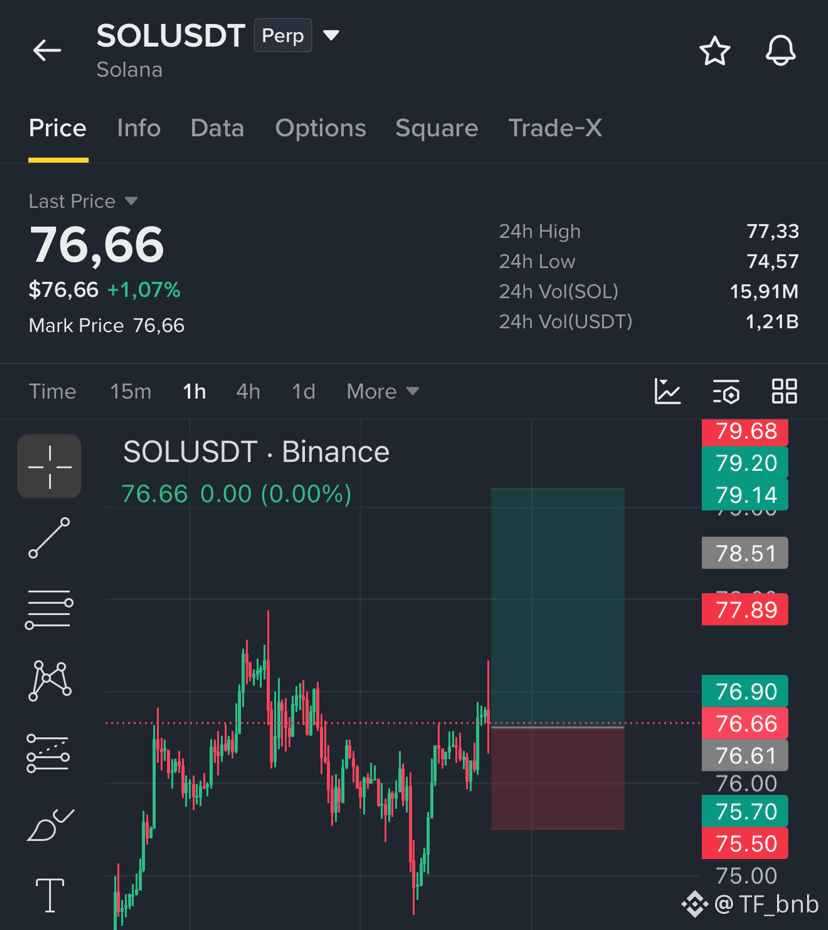Click the +1,07% change percentage
Image resolution: width=828 pixels, height=930 pixels.
(x=144, y=290)
